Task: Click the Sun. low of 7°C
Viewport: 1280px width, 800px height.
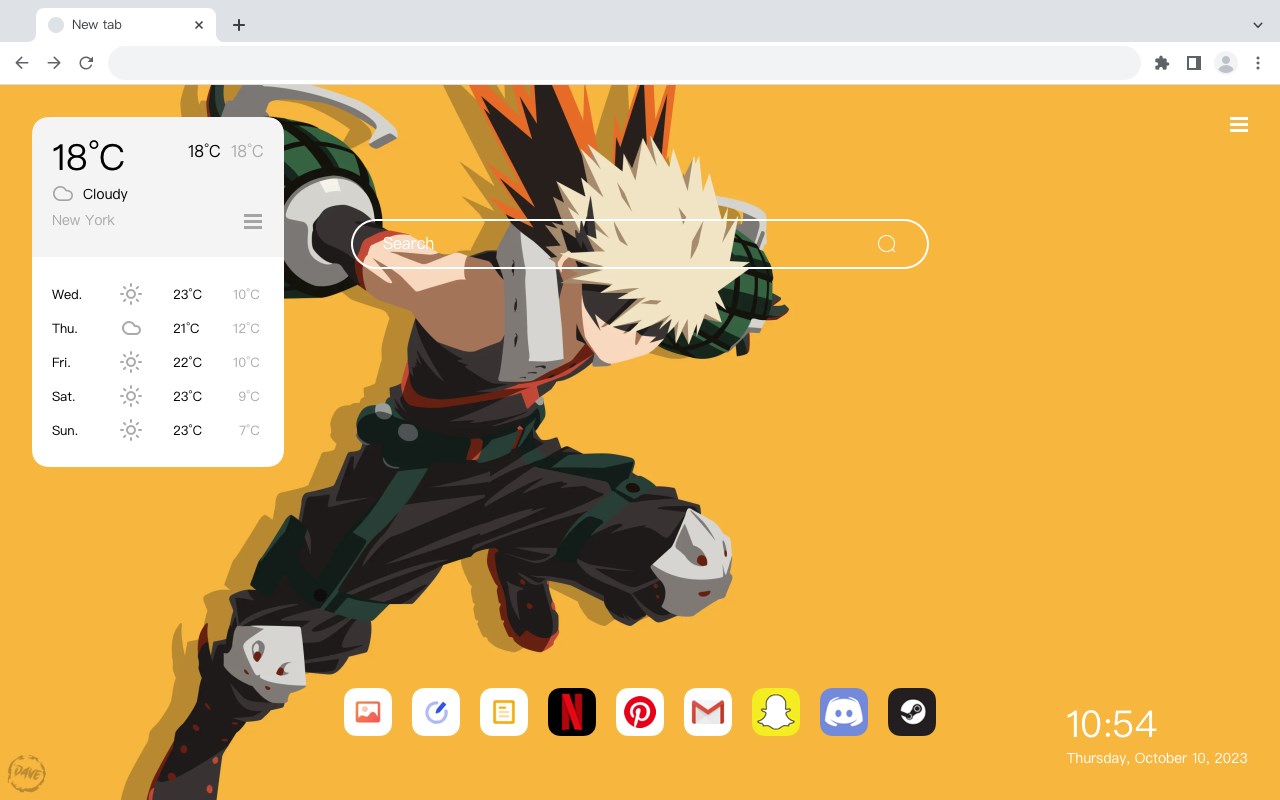Action: [249, 430]
